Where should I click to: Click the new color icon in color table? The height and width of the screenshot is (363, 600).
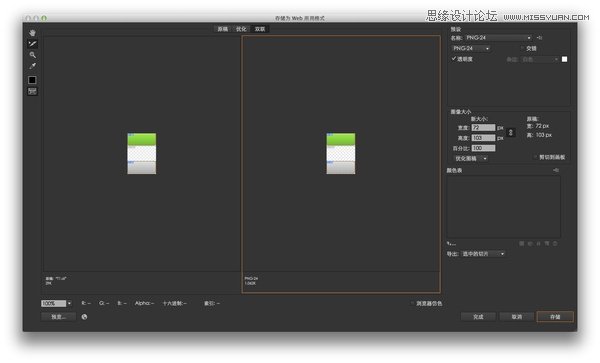coord(547,244)
